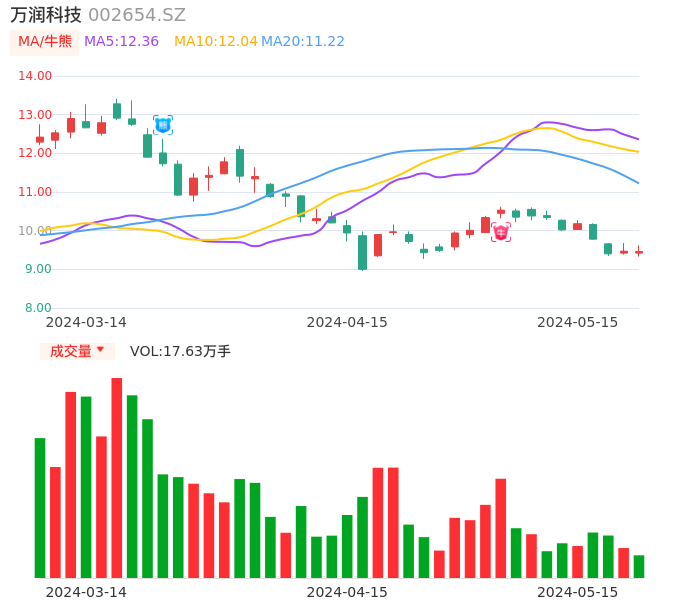Click the MA5:12.36 legend label

coord(121,42)
